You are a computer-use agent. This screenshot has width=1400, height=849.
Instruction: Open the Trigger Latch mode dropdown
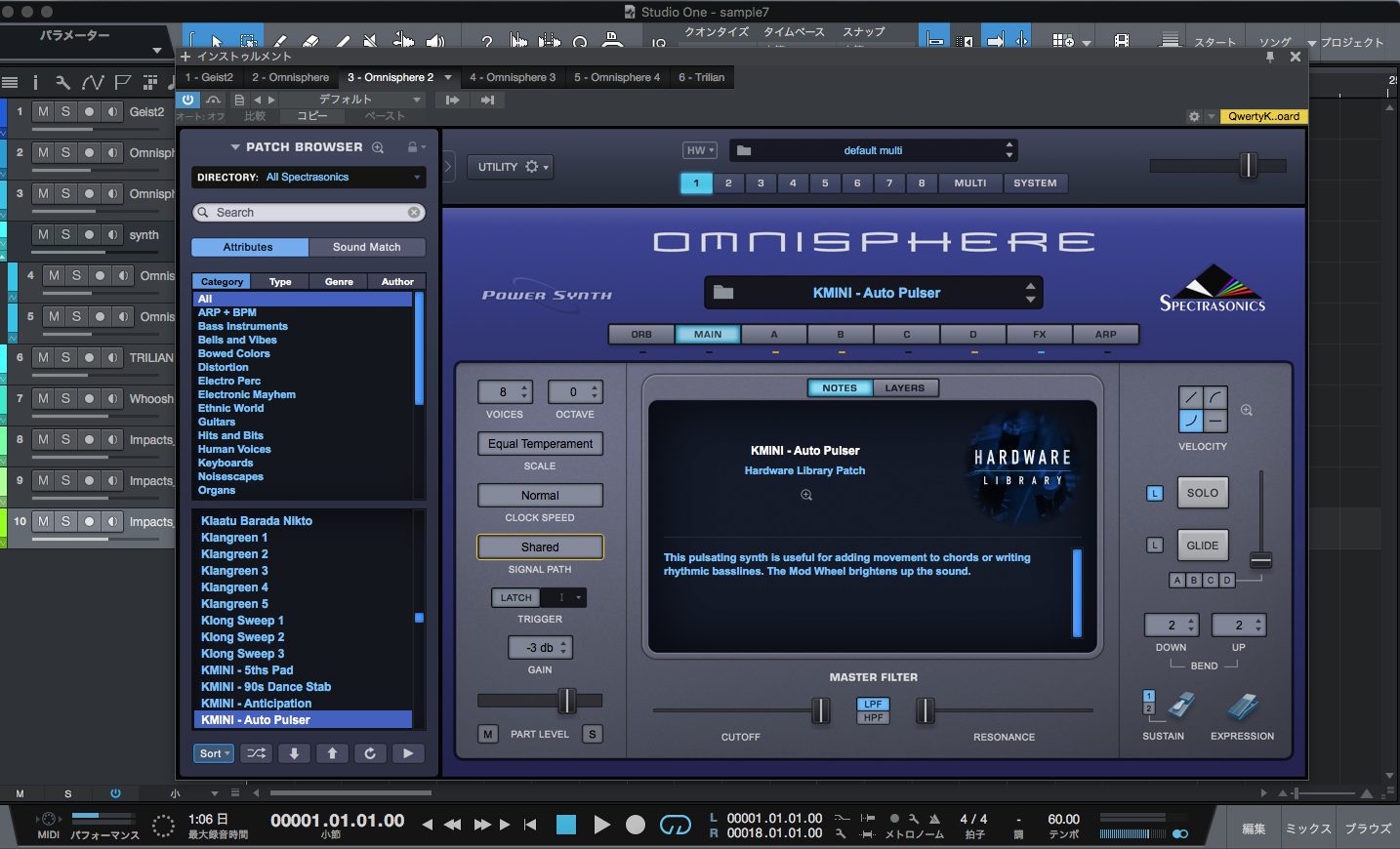tap(578, 597)
